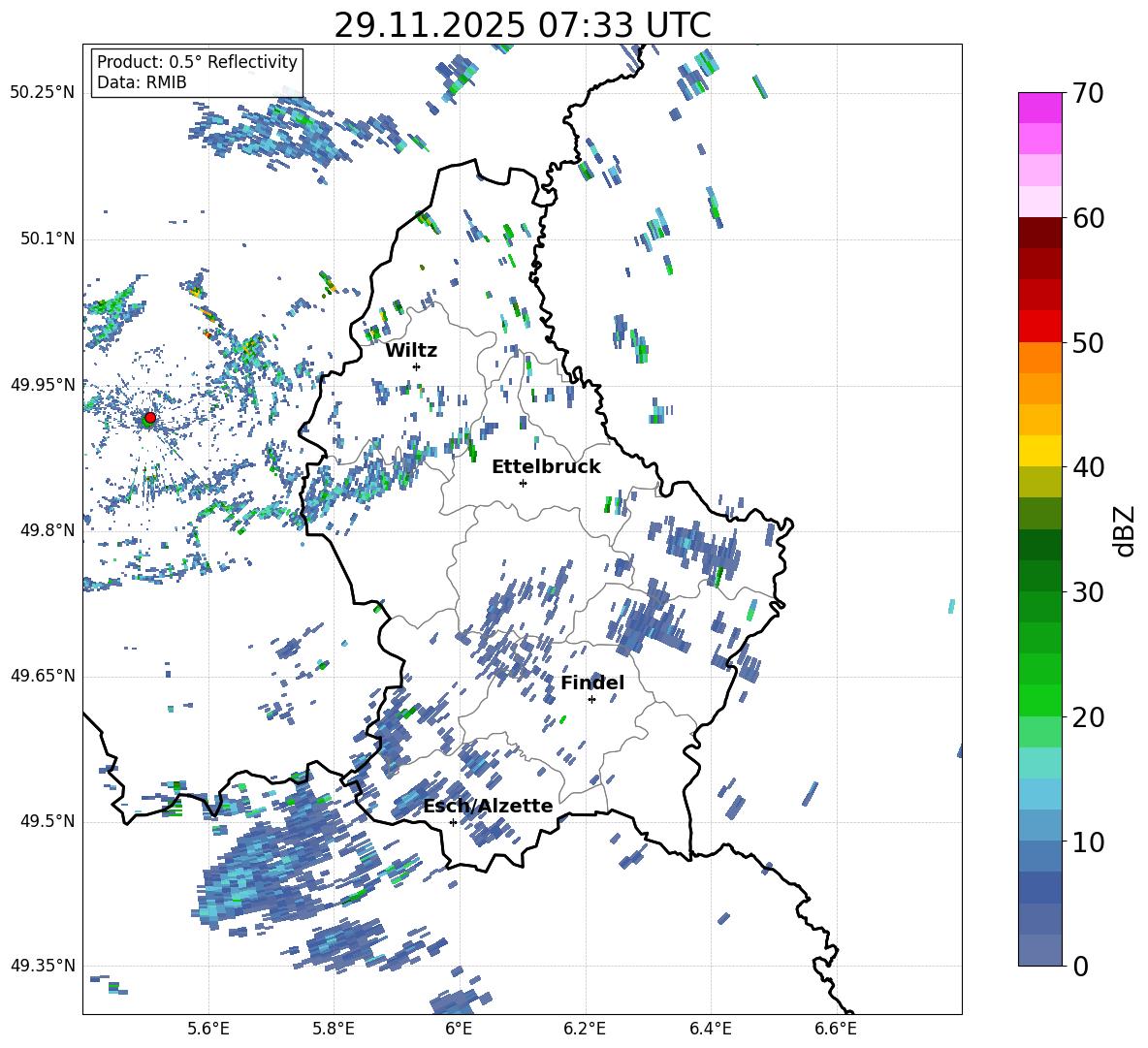The width and height of the screenshot is (1148, 1048).
Task: Click the 49.35°N latitude tick label
Action: coord(42,966)
